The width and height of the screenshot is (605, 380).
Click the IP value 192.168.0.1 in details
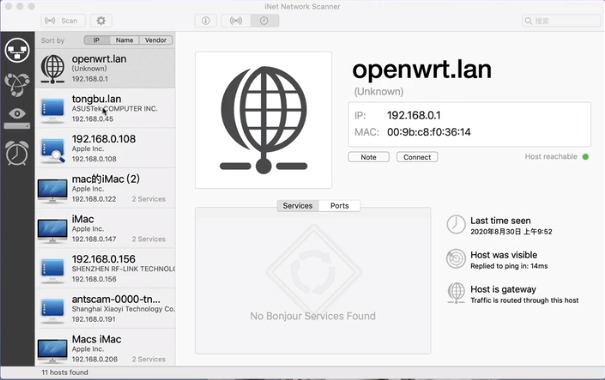coord(414,115)
